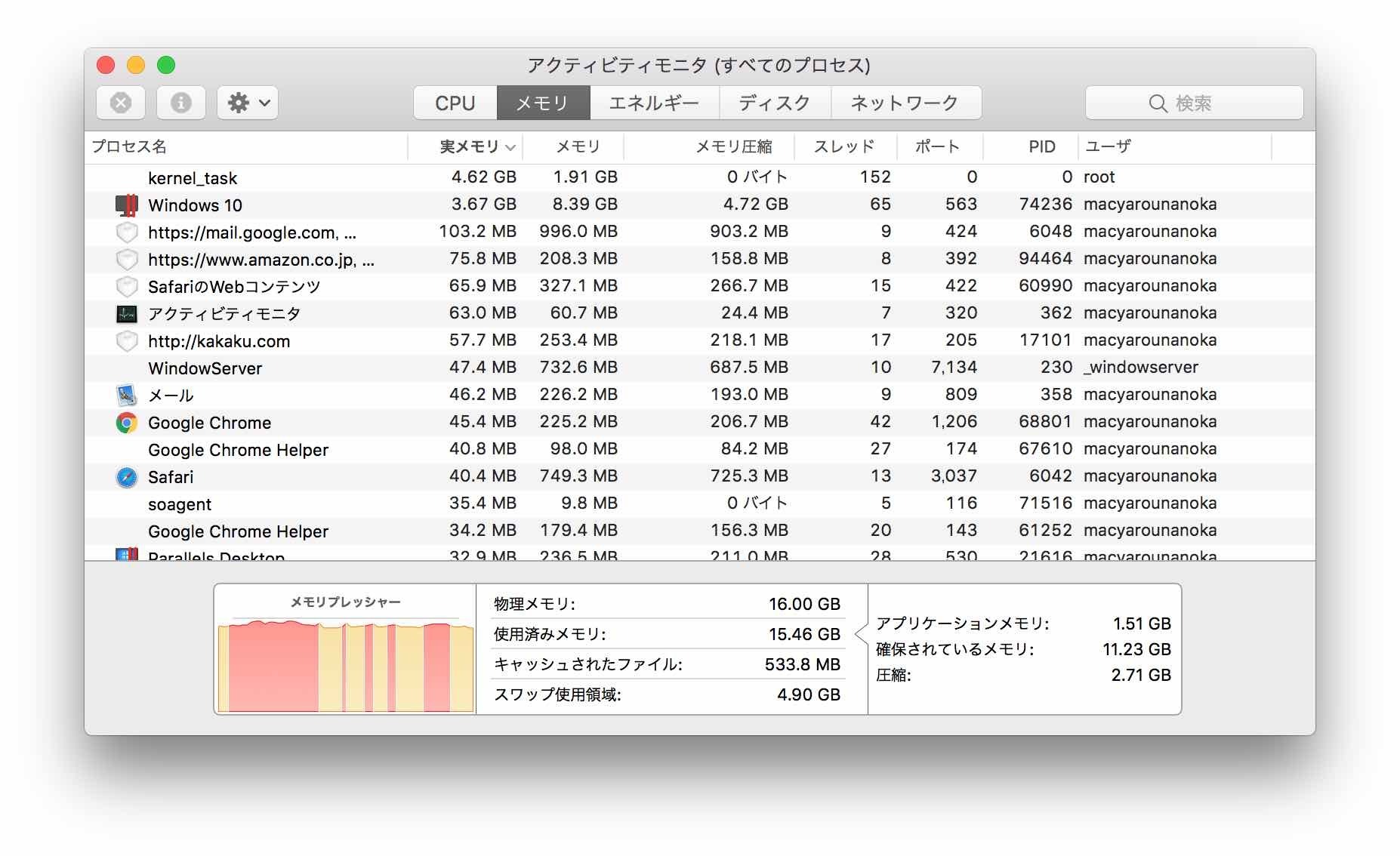Click the 4.62 GB real memory value
Viewport: 1400px width, 856px height.
tap(484, 177)
